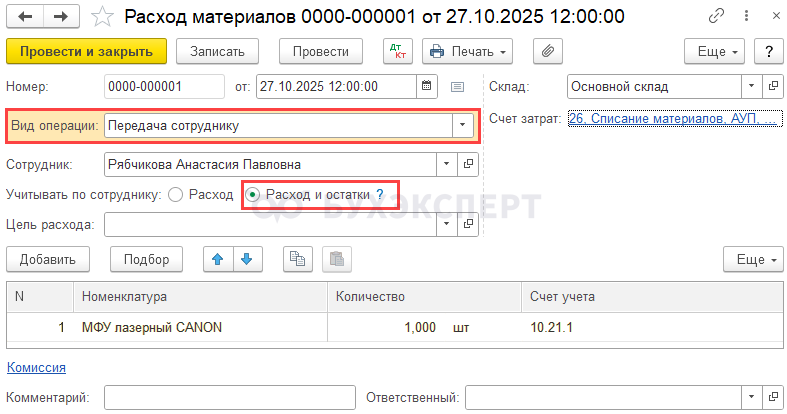Open the list icon next to date
This screenshot has width=787, height=414.
point(457,87)
